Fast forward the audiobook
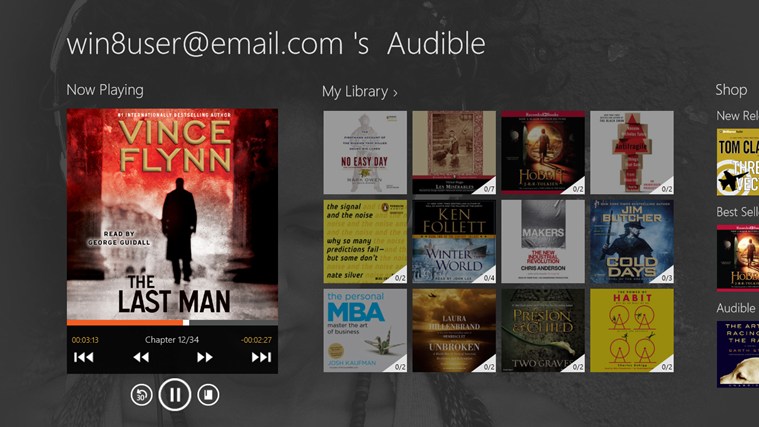This screenshot has width=759, height=427. click(x=205, y=357)
